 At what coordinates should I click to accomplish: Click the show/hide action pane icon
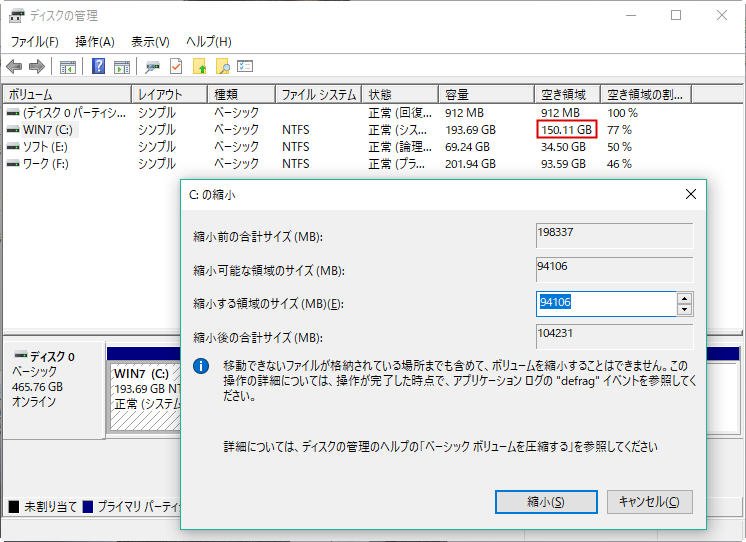(122, 67)
